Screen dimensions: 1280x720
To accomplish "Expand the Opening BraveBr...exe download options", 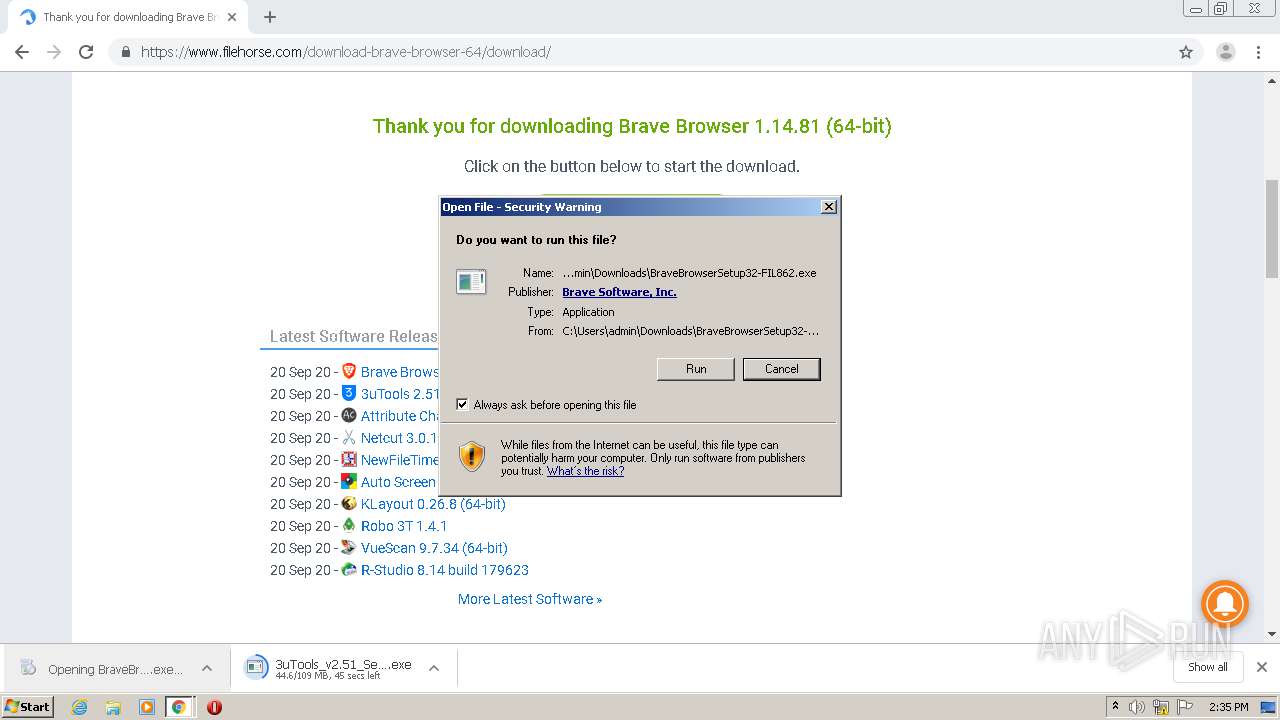I will (207, 668).
